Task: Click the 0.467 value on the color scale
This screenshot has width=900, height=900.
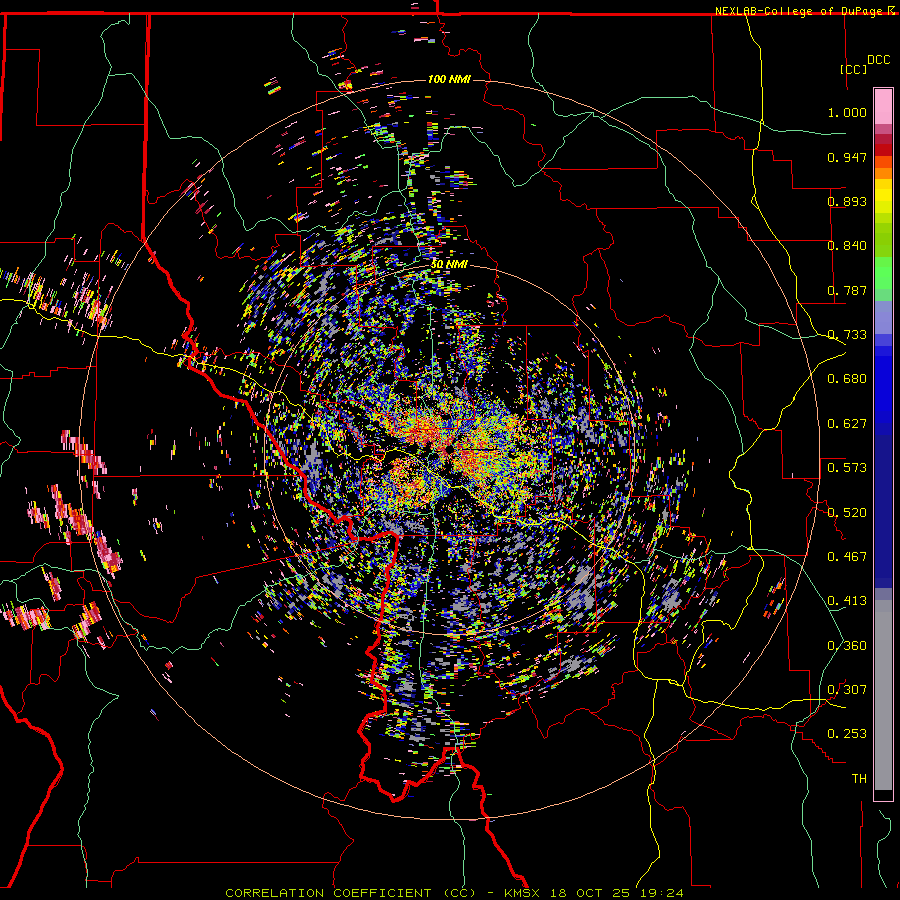Action: [x=847, y=557]
